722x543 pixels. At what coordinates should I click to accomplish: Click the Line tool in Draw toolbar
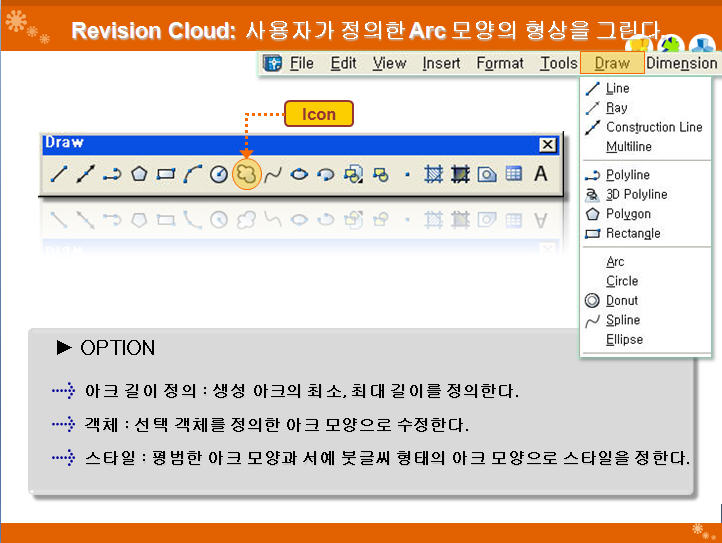pos(60,174)
